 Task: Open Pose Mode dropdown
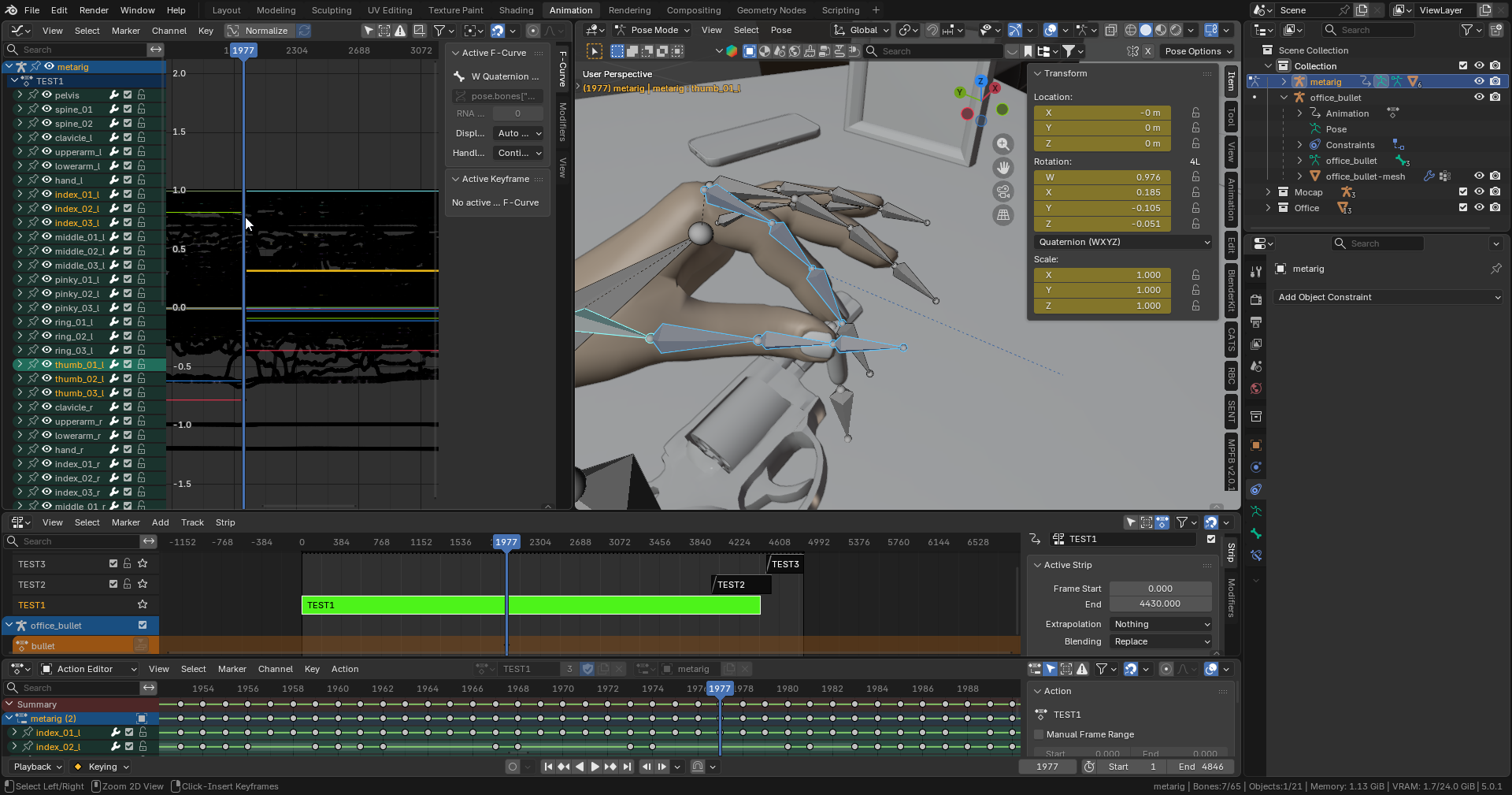tap(652, 30)
